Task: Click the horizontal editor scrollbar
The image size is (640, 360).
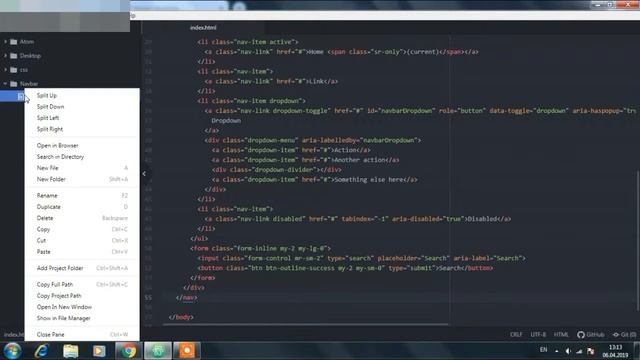Action: coord(305,325)
